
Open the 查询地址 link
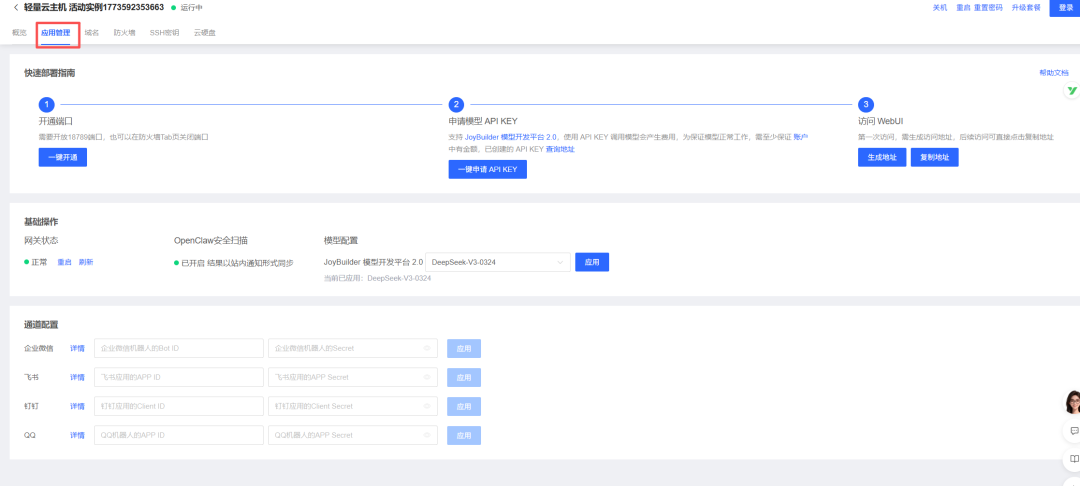pyautogui.click(x=560, y=149)
